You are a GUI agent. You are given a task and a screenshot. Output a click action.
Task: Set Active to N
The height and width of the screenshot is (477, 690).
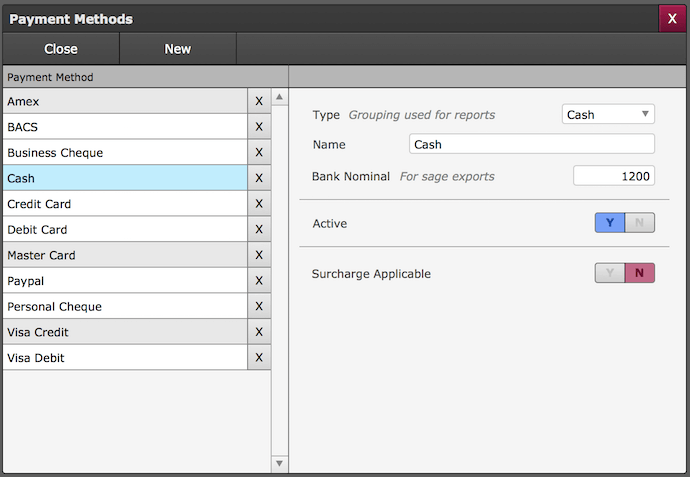pos(640,223)
